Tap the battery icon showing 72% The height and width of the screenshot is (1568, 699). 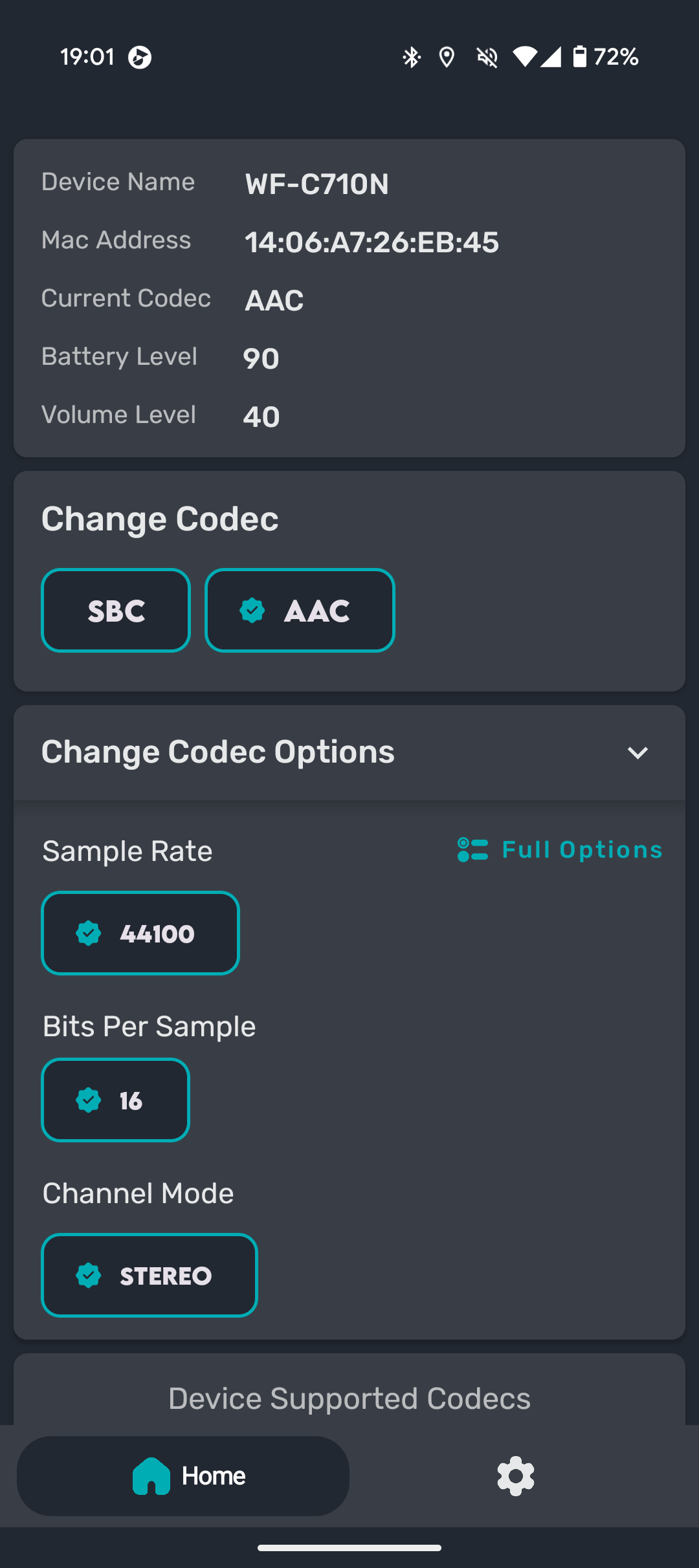click(580, 57)
